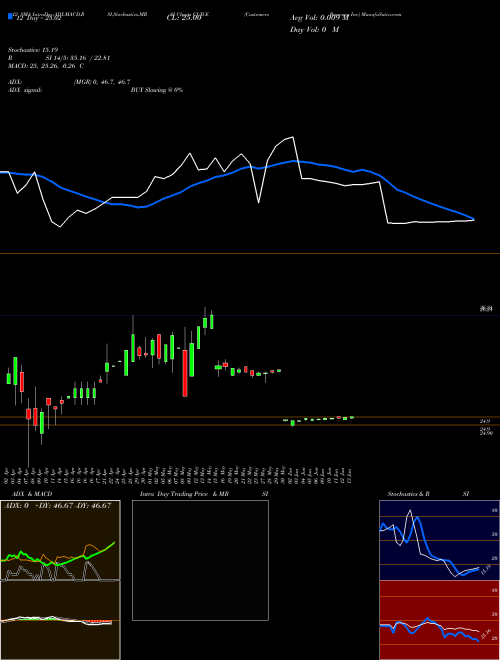The height and width of the screenshot is (660, 500).
Task: Click the 'Intra Day Trading Price & MR' heading
Action: [184, 494]
